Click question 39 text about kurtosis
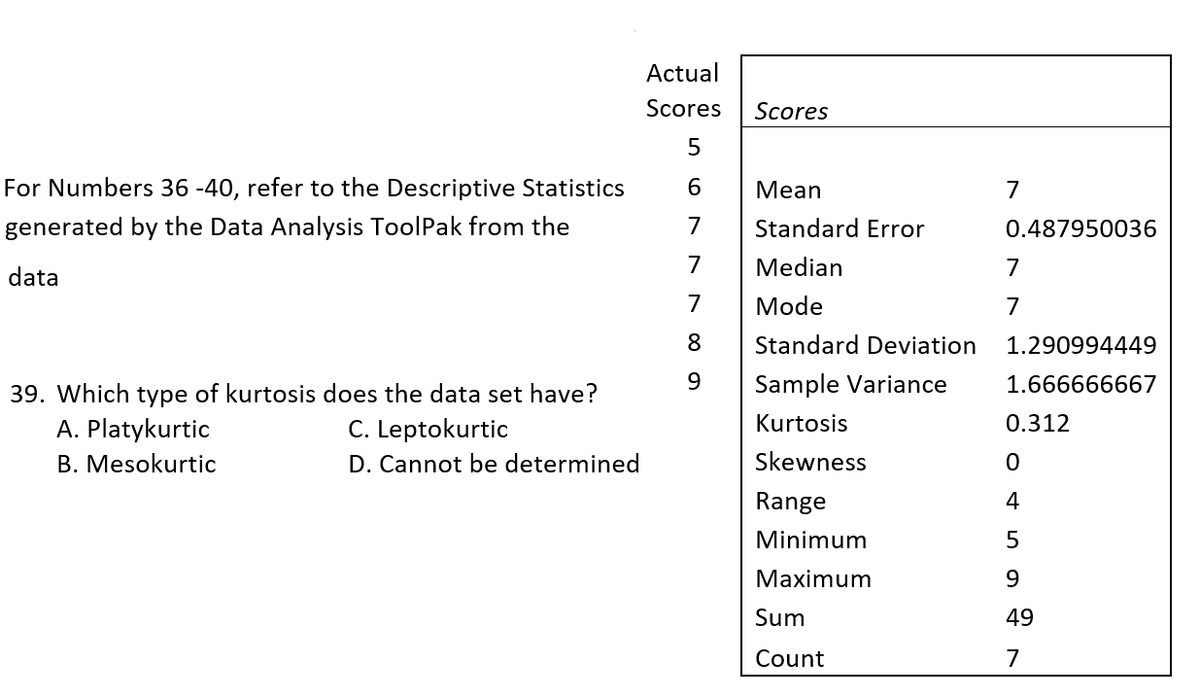Viewport: 1200px width, 697px height. [x=302, y=393]
